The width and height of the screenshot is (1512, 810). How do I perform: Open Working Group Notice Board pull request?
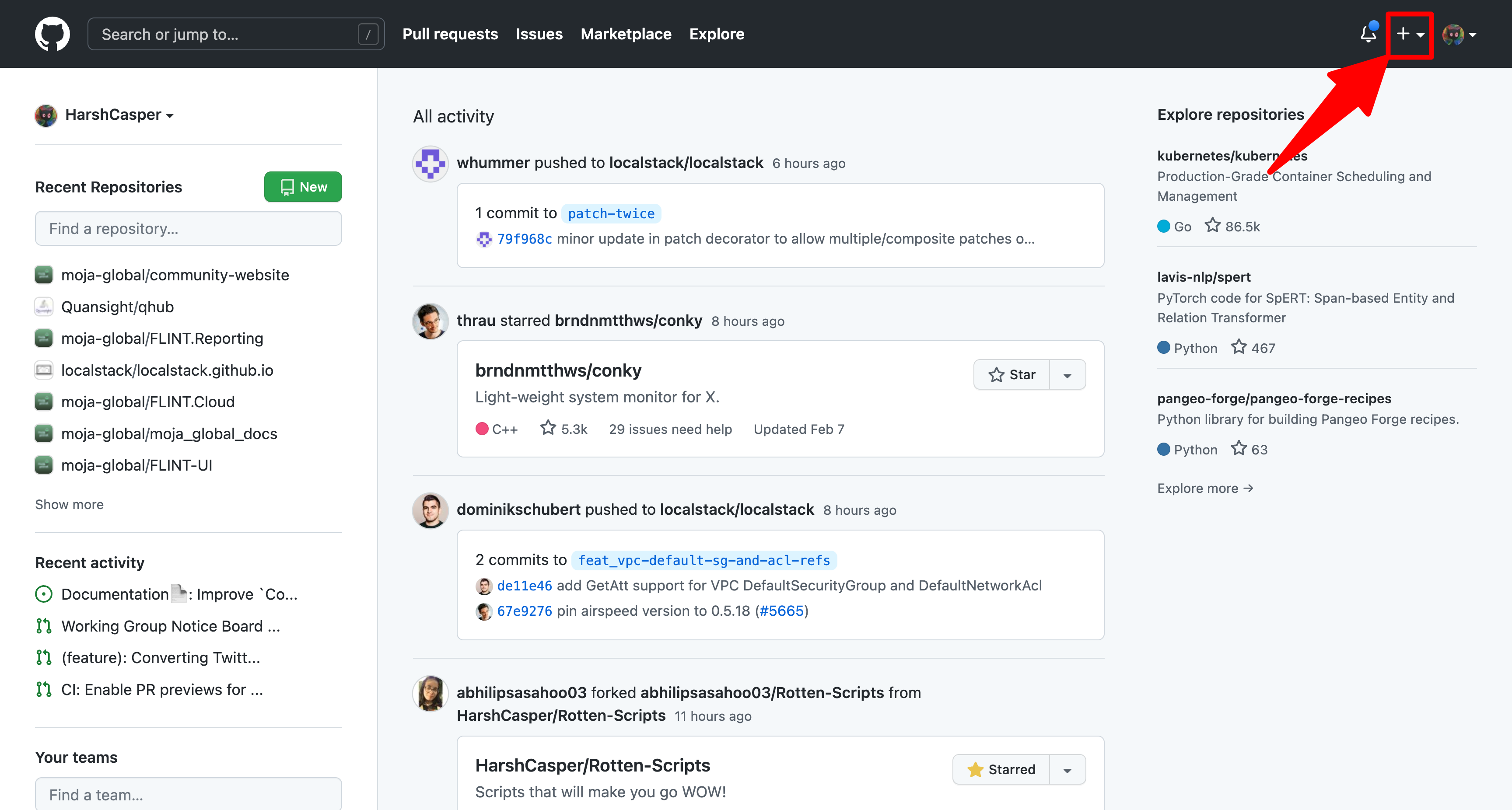(x=170, y=626)
